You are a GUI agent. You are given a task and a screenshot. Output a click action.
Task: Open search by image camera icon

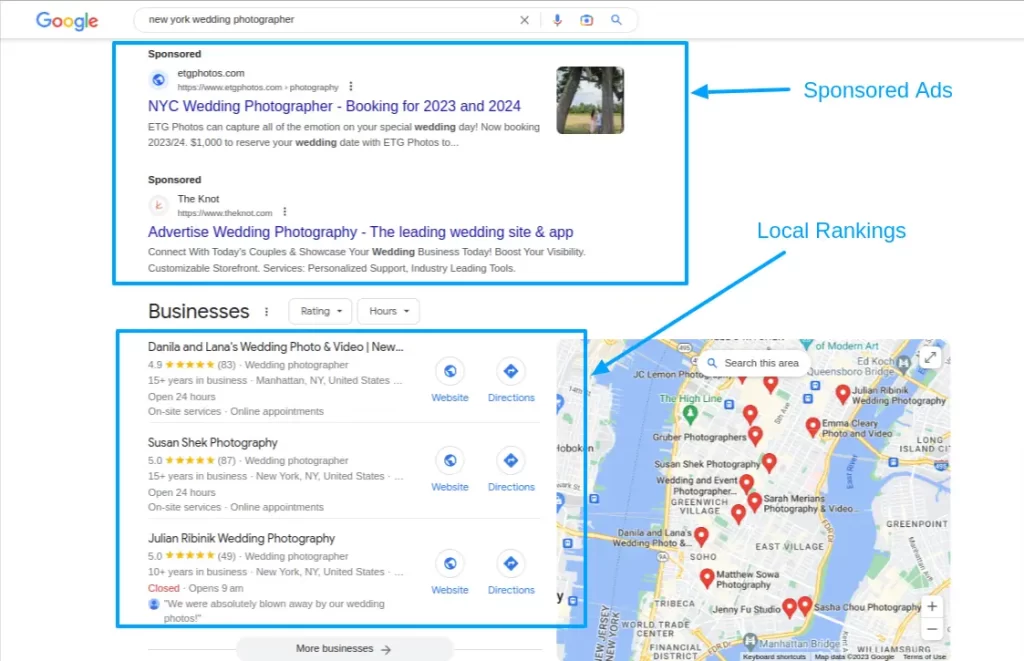[586, 20]
